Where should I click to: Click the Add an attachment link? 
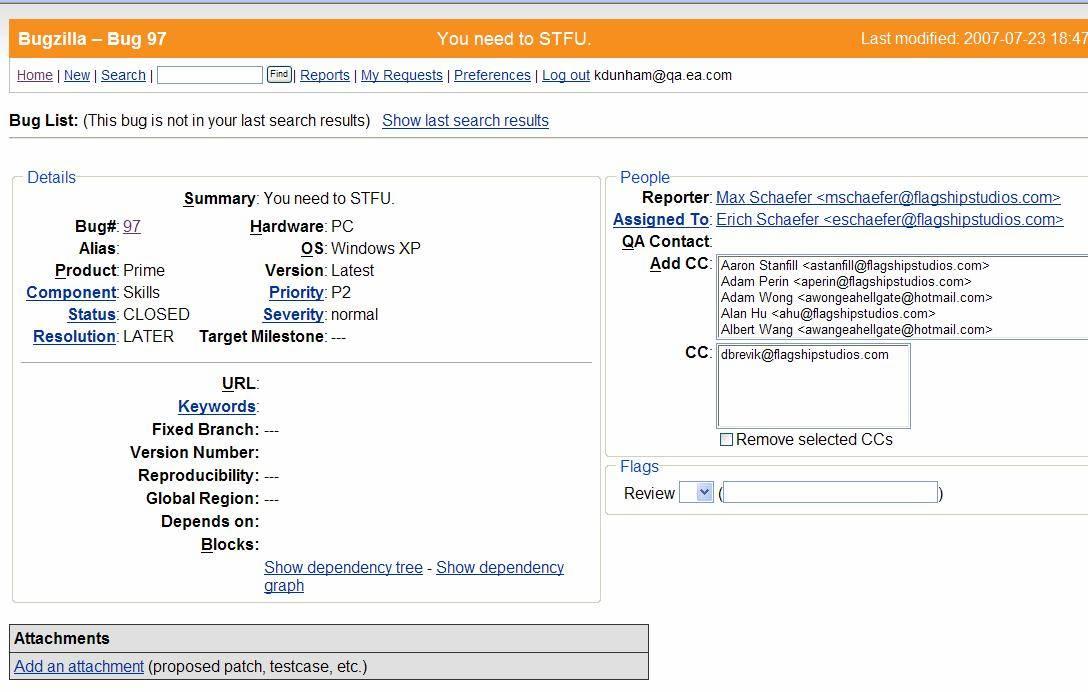click(x=79, y=666)
